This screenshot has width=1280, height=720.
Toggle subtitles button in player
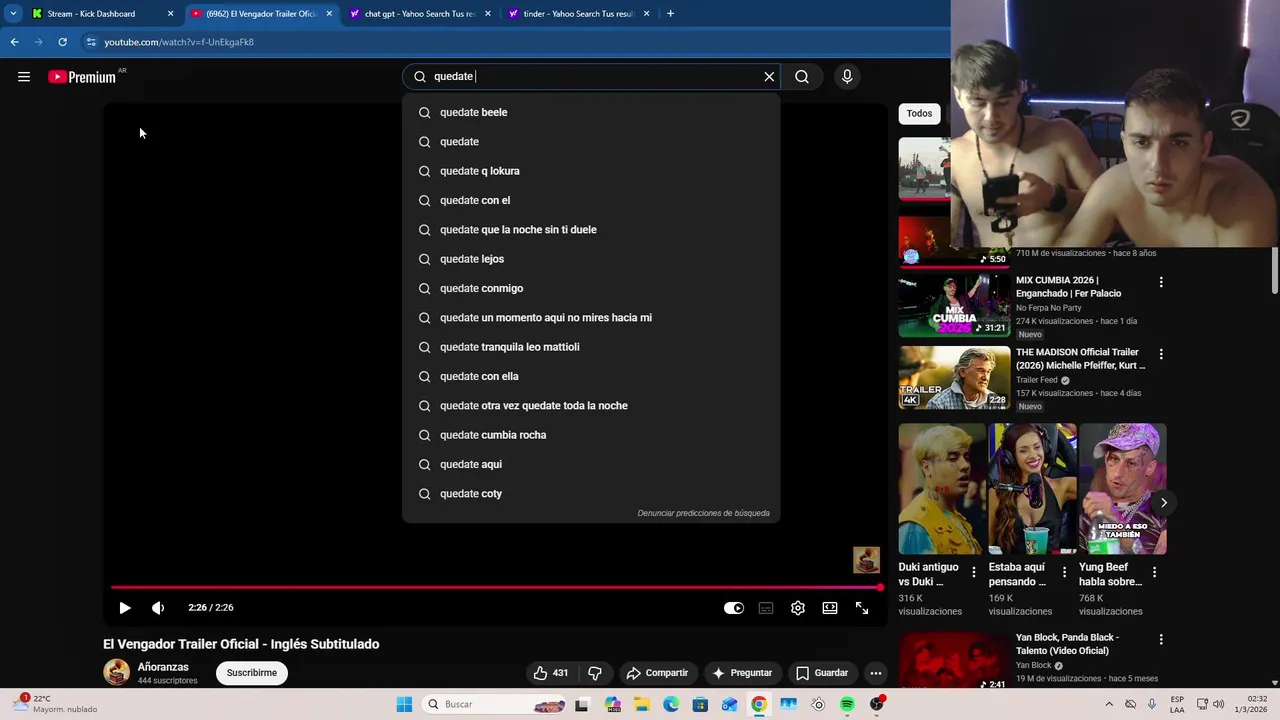766,608
